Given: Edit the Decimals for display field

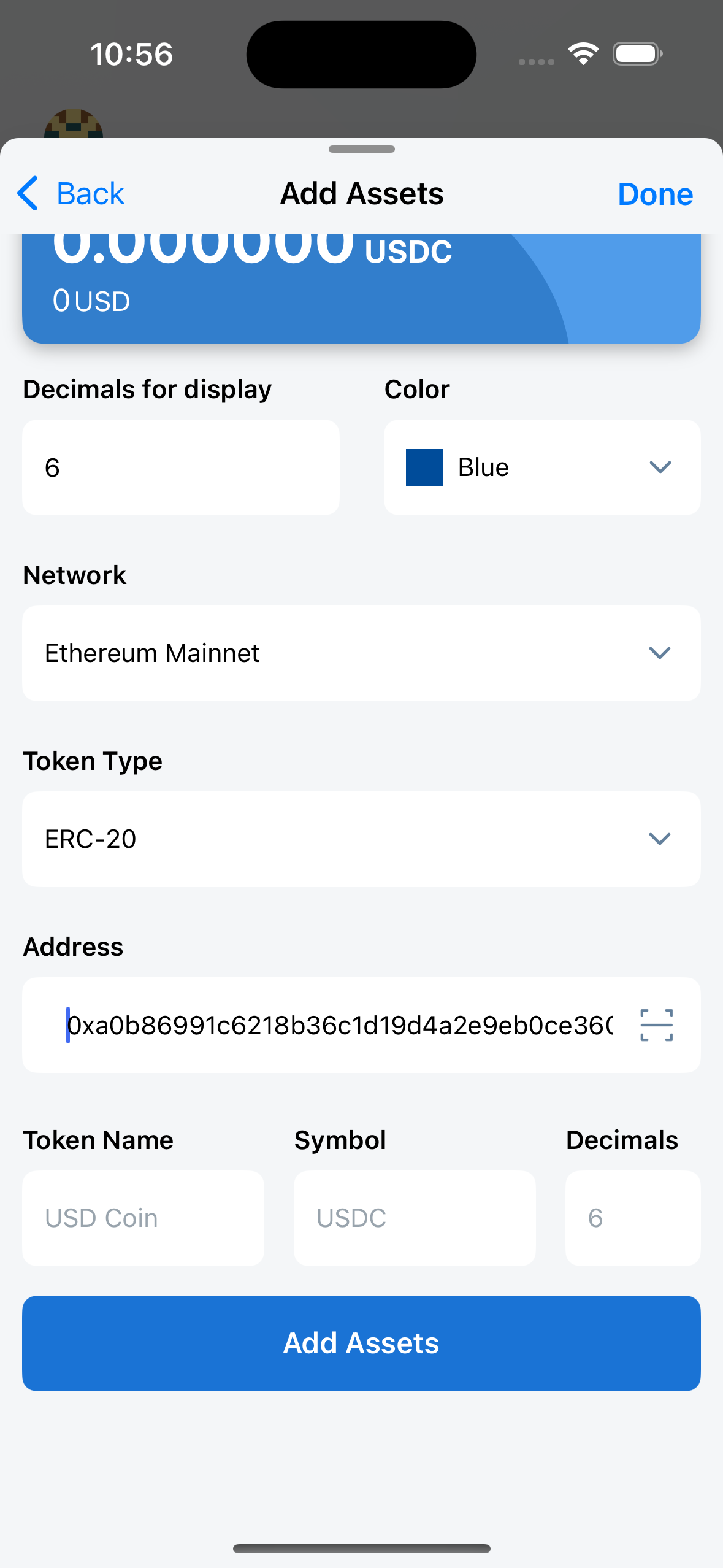Looking at the screenshot, I should point(180,467).
